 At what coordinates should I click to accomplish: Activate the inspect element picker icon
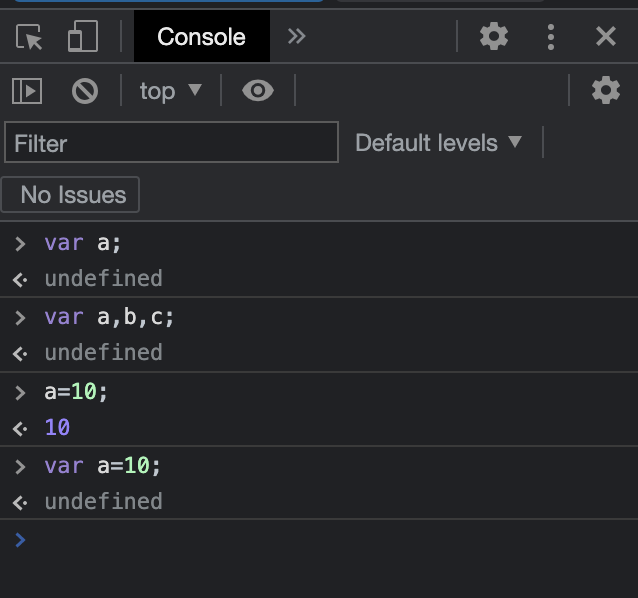30,38
